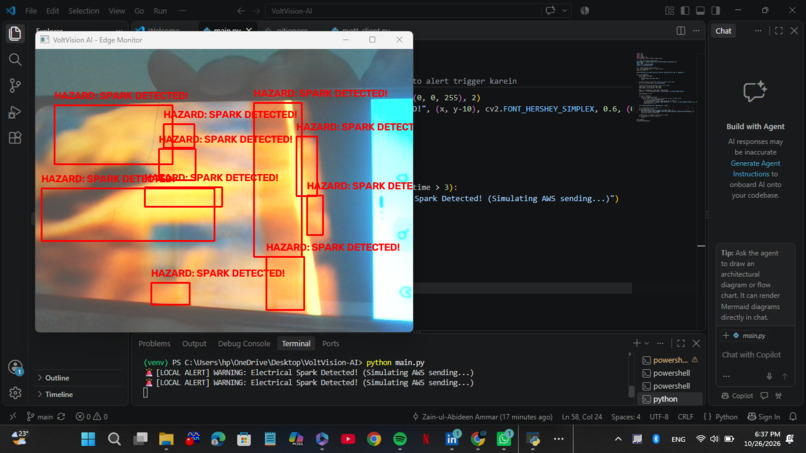Screen dimensions: 806x453
Task: Select the powershell terminal with warning icon
Action: click(x=670, y=360)
